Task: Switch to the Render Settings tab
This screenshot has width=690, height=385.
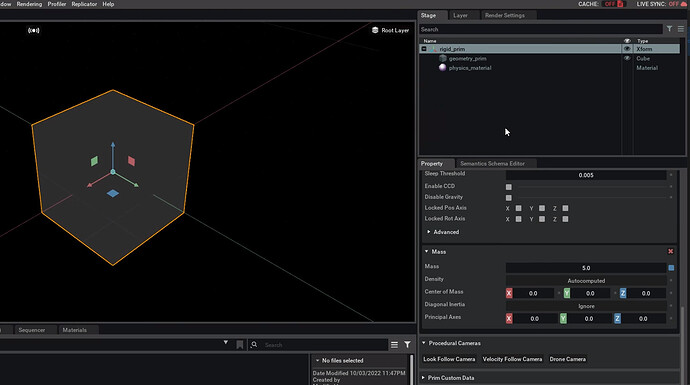Action: pos(505,15)
